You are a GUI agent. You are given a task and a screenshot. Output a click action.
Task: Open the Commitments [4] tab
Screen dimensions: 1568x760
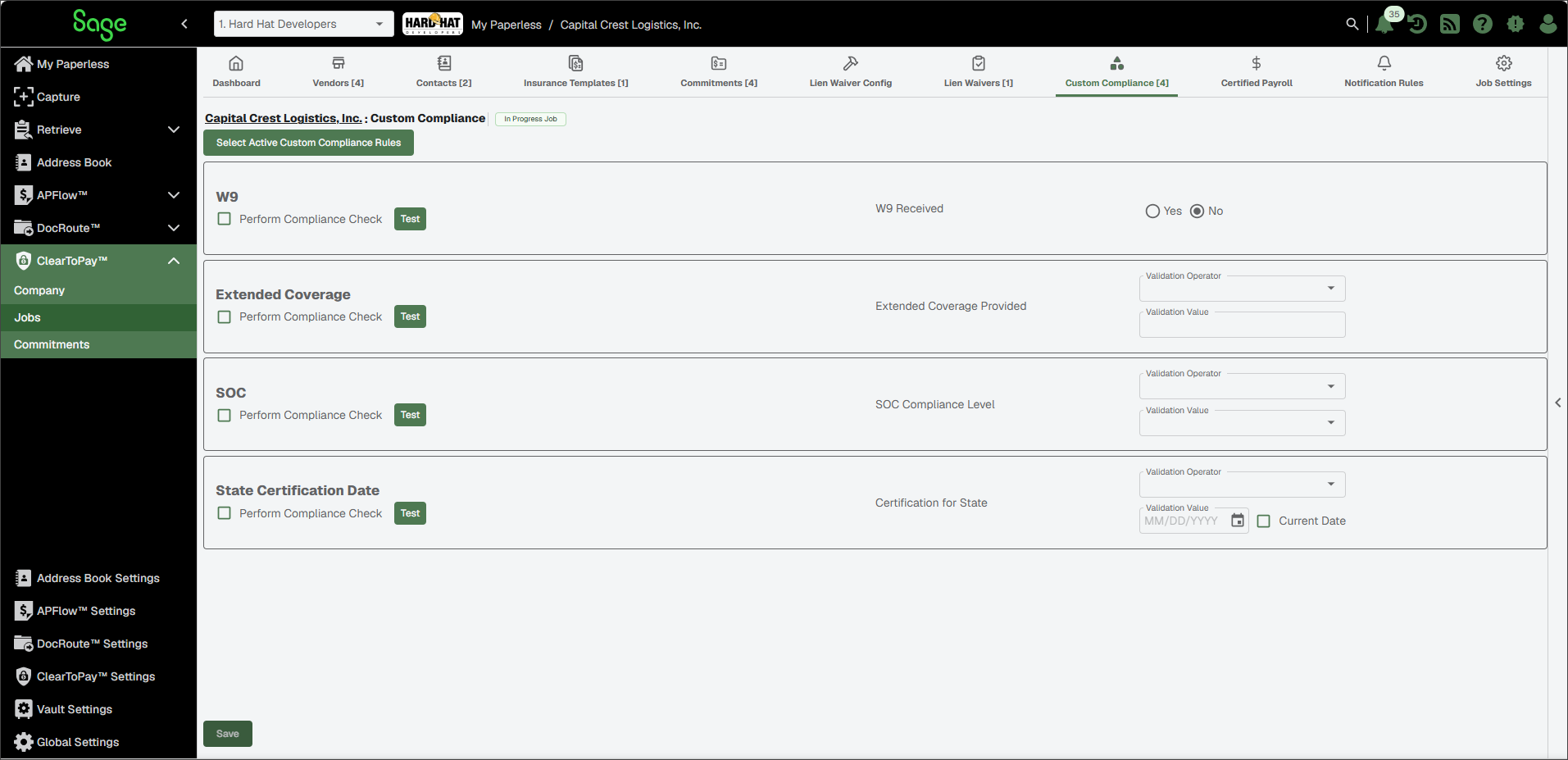719,72
